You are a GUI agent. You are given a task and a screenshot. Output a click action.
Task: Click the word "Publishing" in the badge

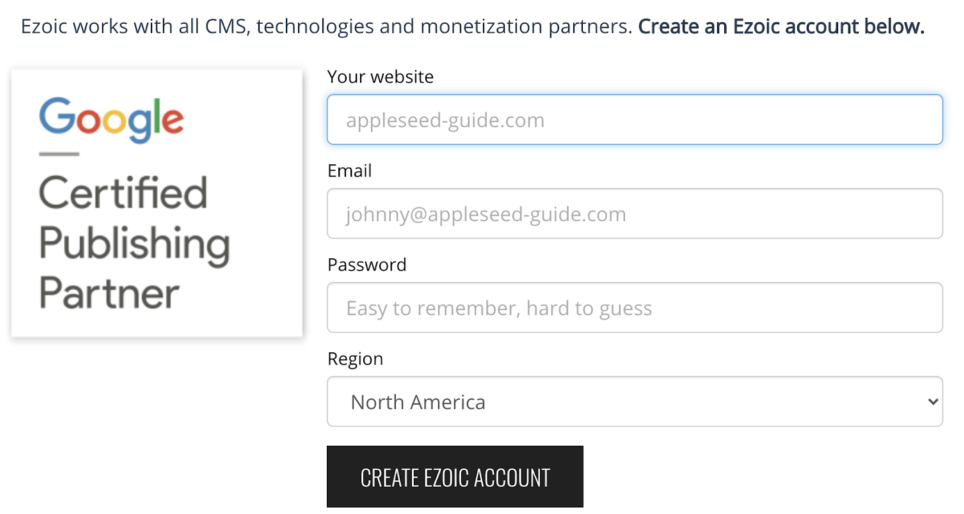coord(134,244)
